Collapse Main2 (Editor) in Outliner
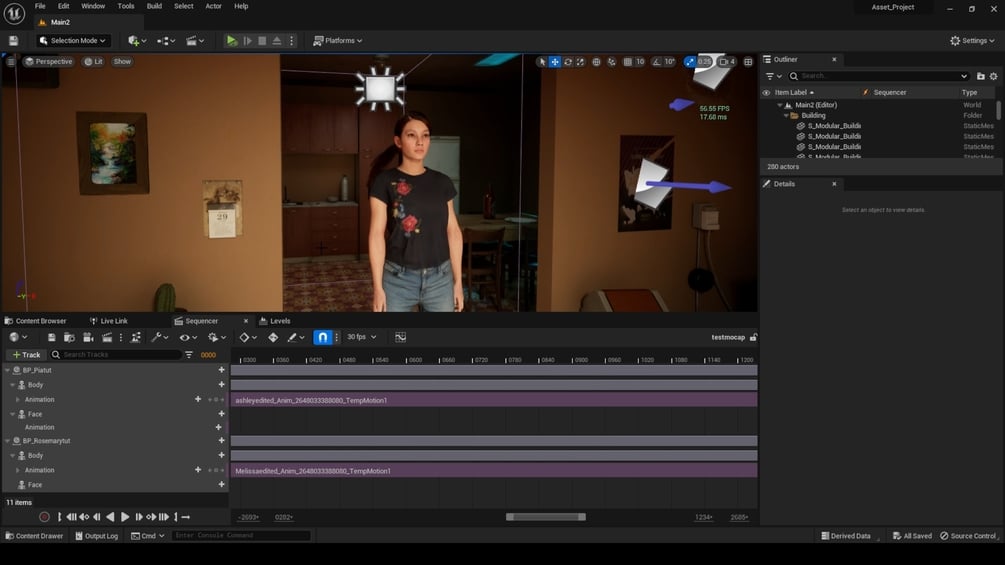The width and height of the screenshot is (1005, 565). [x=780, y=105]
